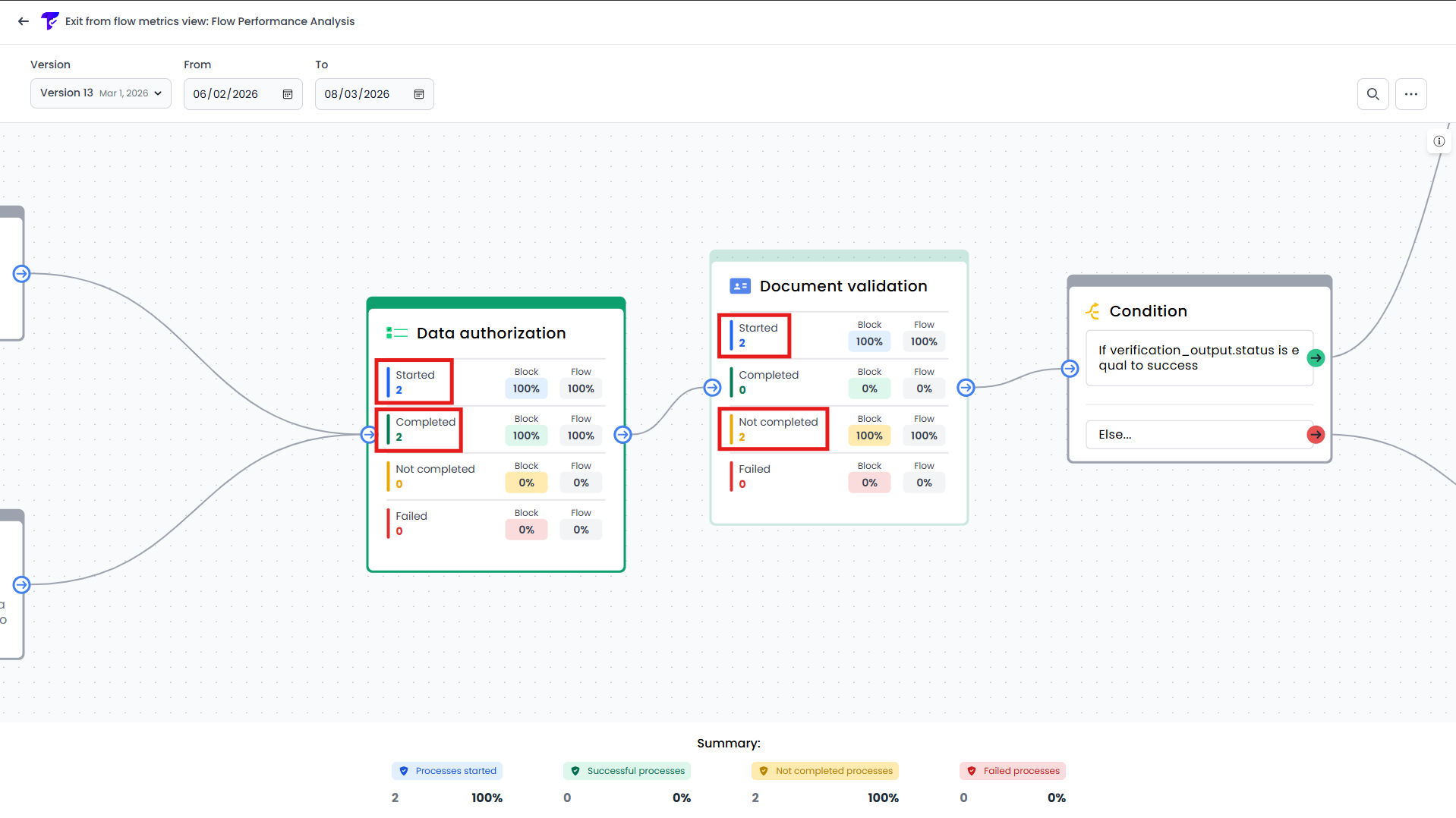The height and width of the screenshot is (818, 1456).
Task: Open the search icon
Action: pos(1372,94)
